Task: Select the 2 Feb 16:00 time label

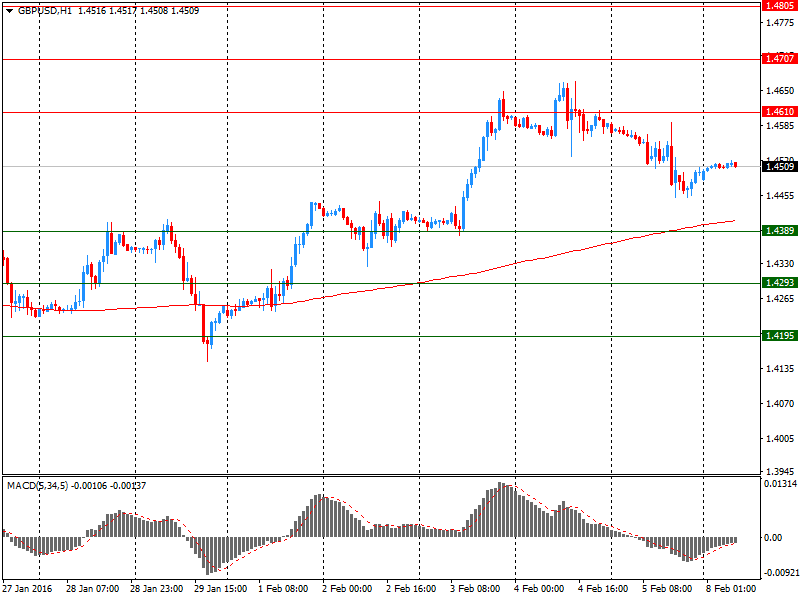Action: pyautogui.click(x=411, y=589)
